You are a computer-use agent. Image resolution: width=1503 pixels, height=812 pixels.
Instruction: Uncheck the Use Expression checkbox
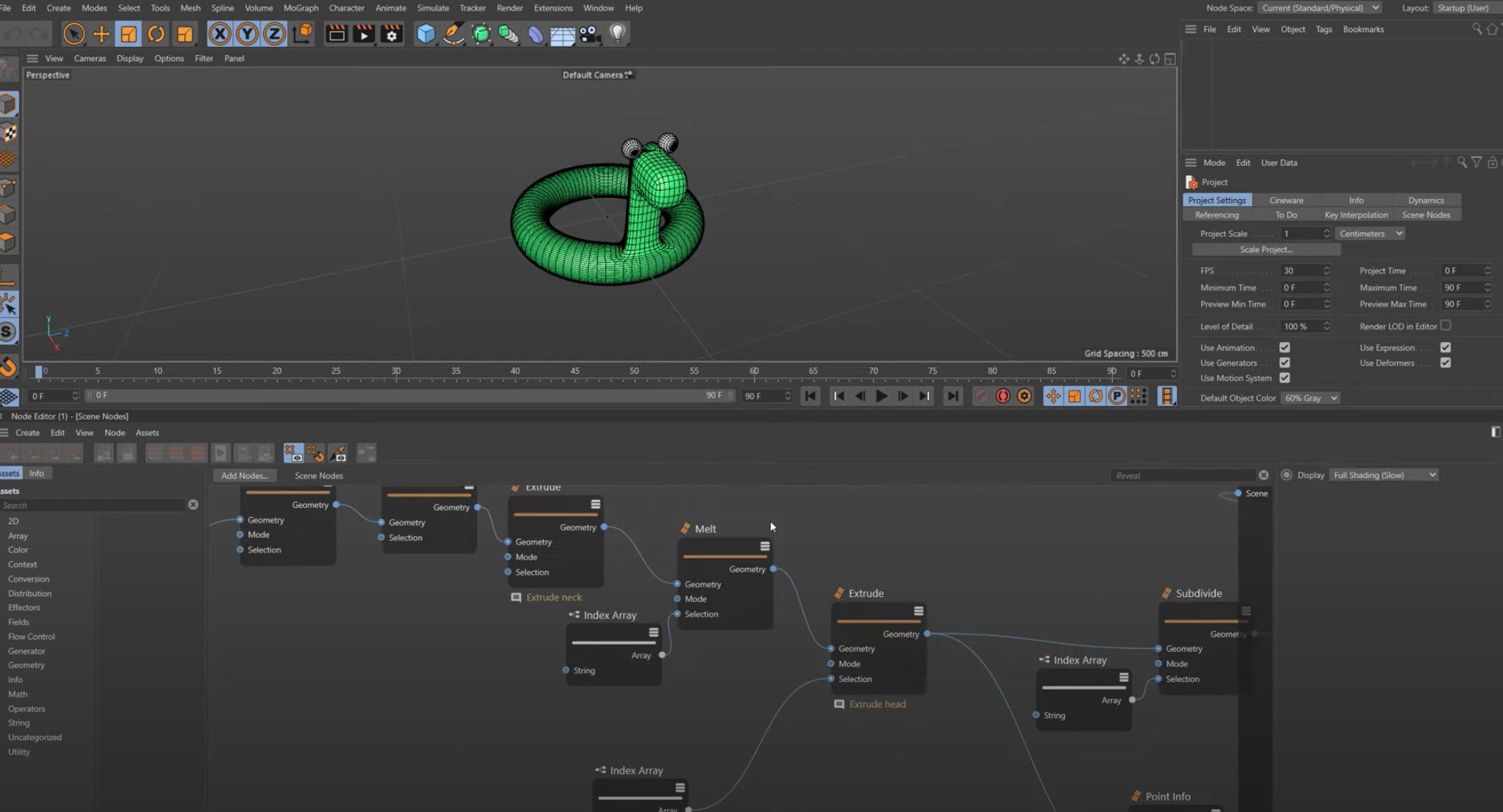(x=1446, y=347)
